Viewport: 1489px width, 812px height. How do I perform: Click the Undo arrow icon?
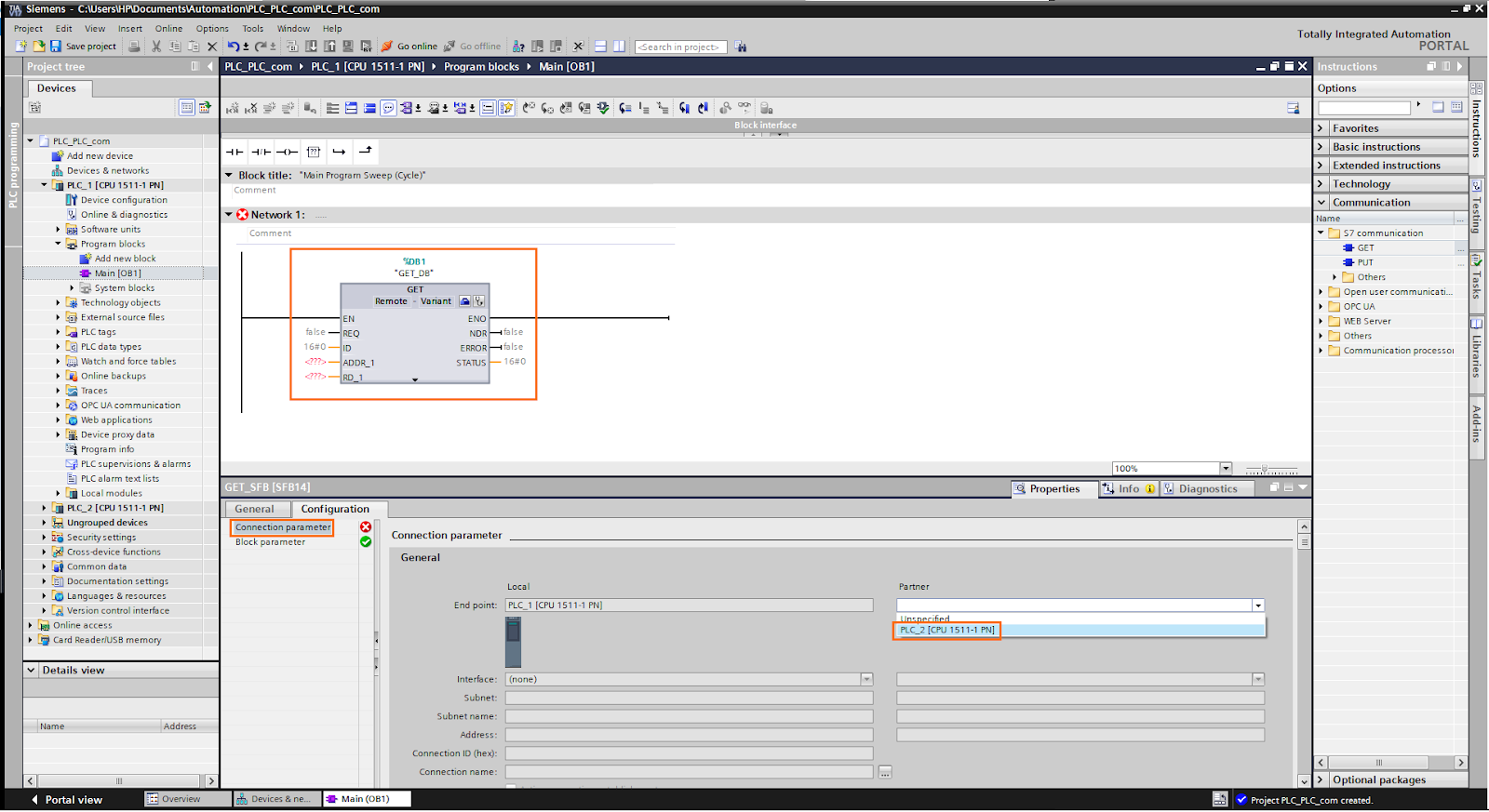point(234,47)
